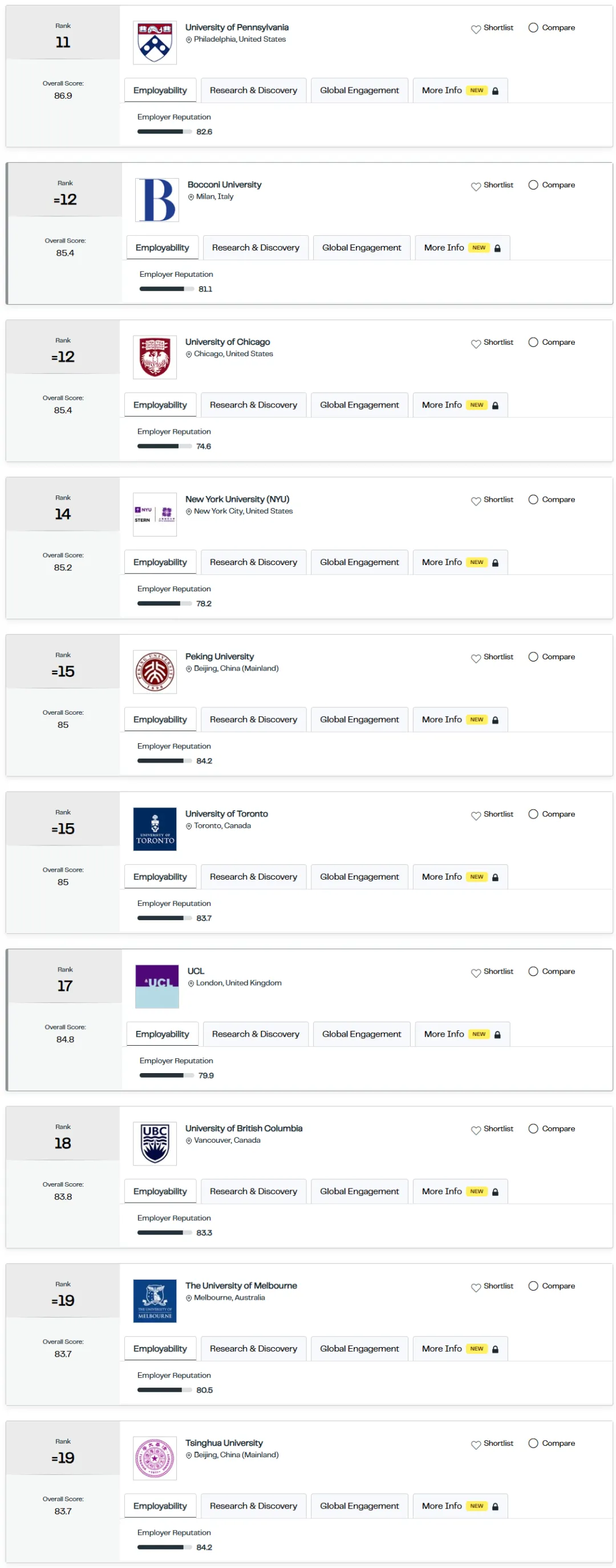Click the Tsinghua University seal logo
The width and height of the screenshot is (616, 1568).
[x=155, y=1458]
